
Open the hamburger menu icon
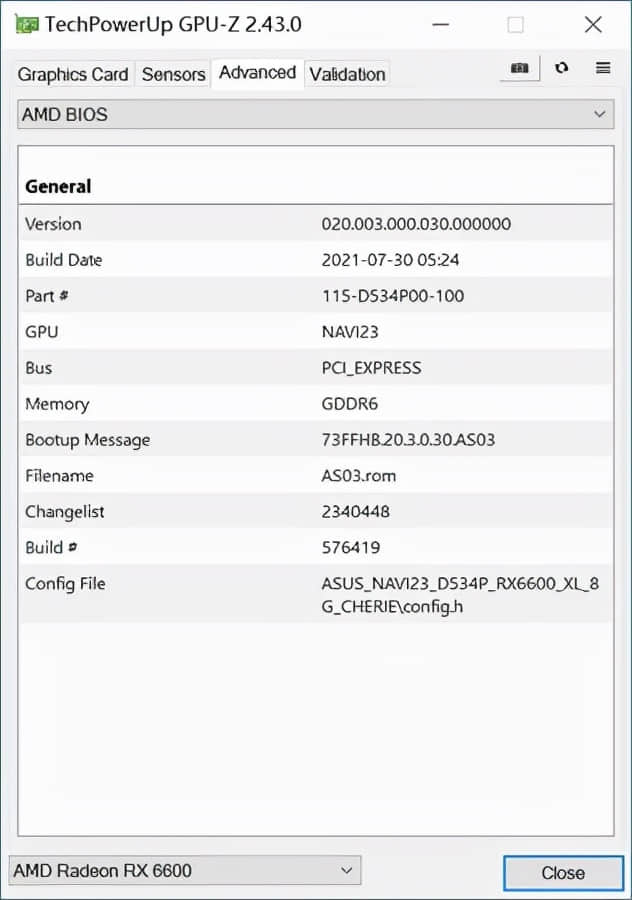(x=603, y=68)
